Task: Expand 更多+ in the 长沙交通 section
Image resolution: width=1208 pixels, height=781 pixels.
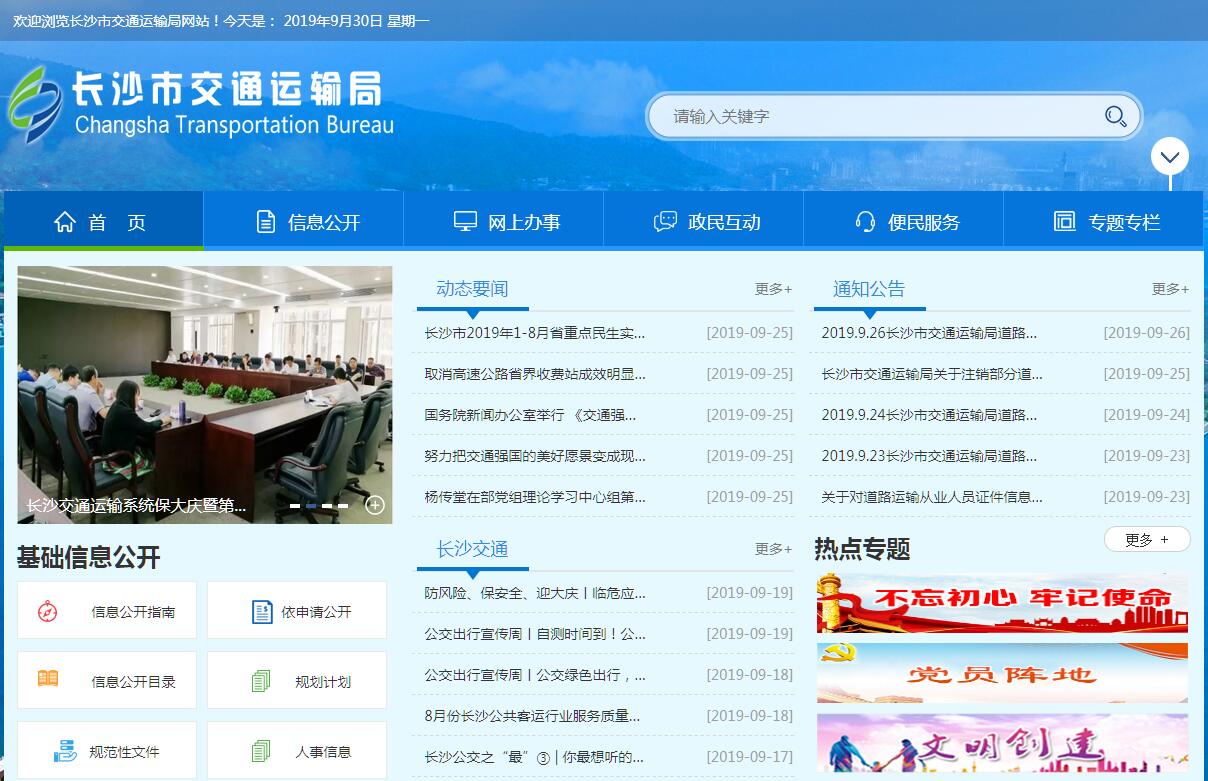Action: 773,549
